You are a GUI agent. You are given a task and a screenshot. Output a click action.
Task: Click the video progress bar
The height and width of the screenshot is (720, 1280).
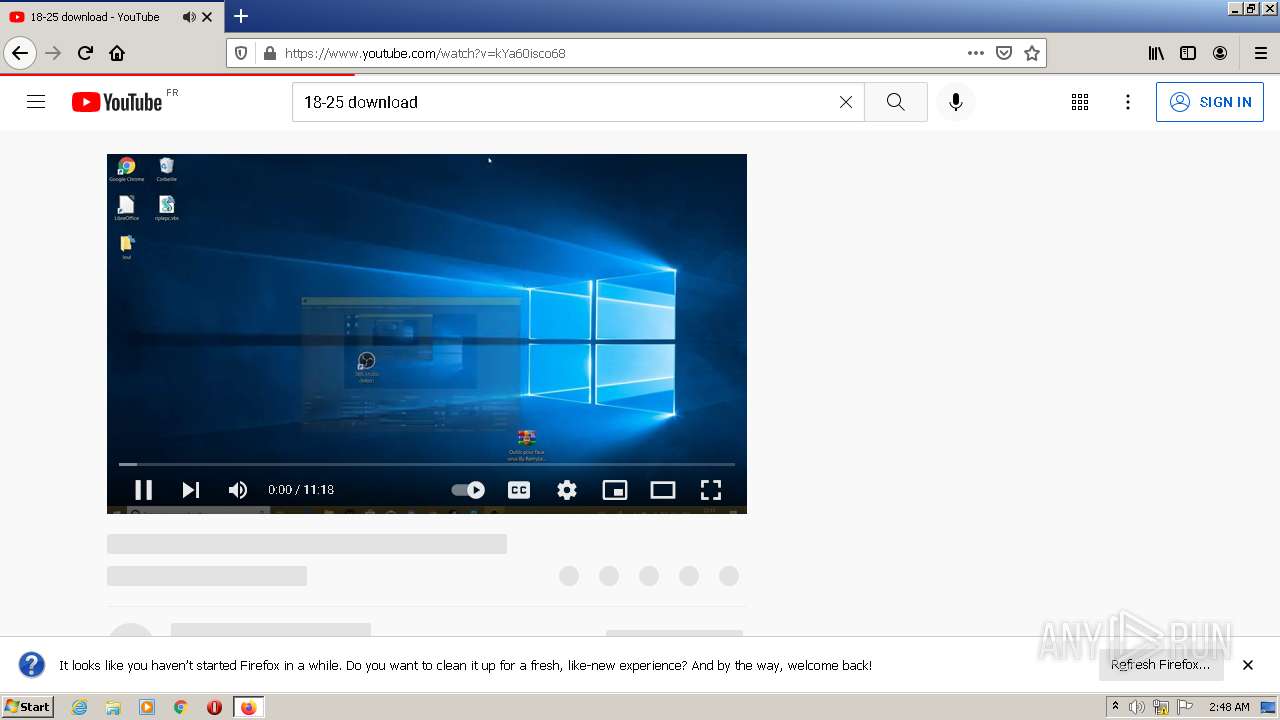427,464
